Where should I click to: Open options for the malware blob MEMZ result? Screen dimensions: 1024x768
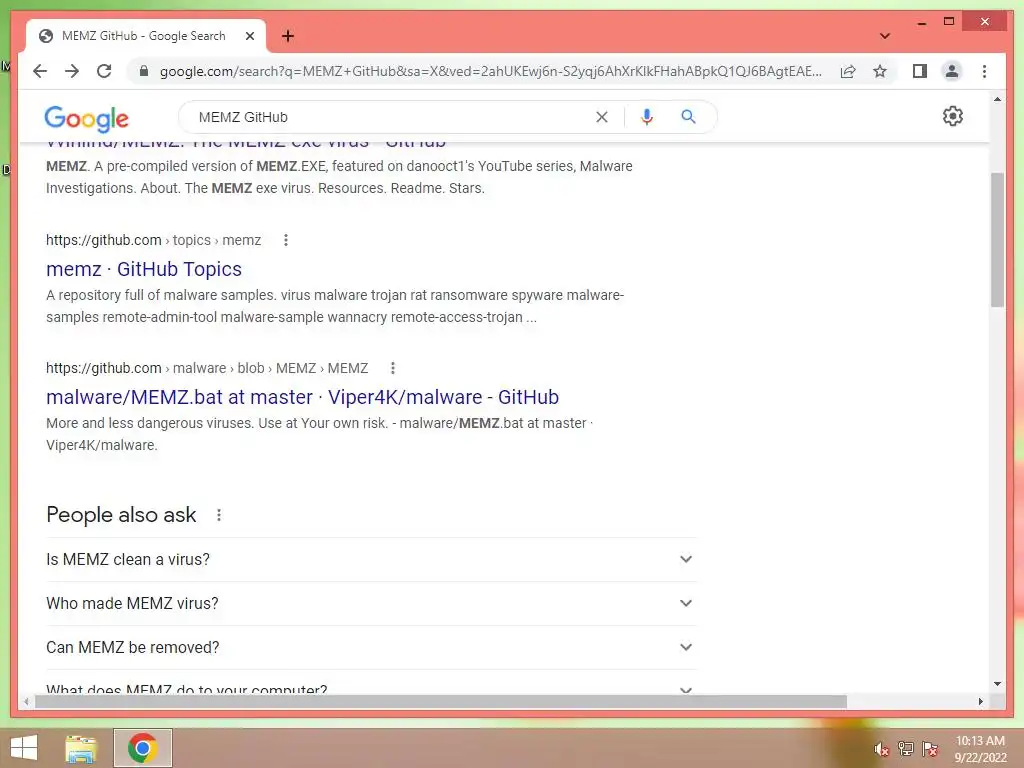392,368
